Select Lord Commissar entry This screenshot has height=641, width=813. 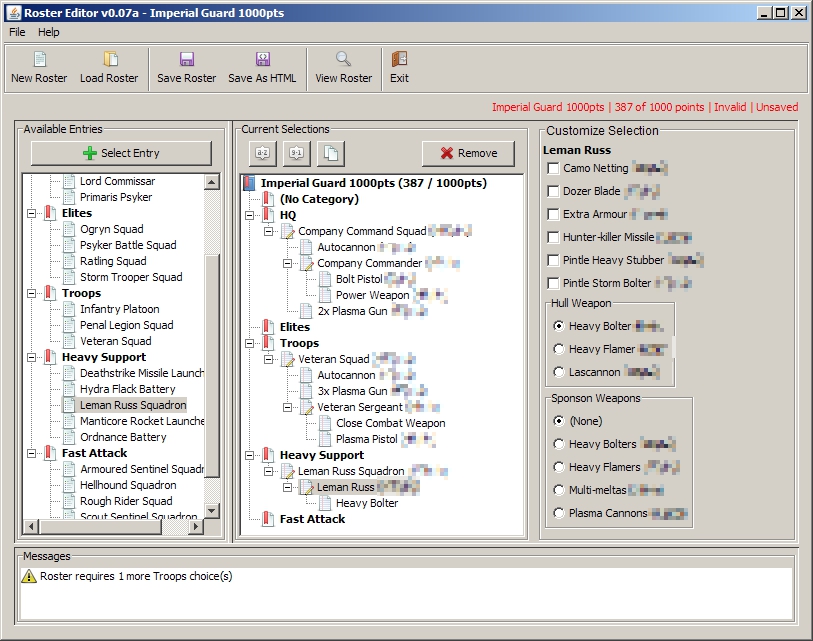tap(117, 181)
